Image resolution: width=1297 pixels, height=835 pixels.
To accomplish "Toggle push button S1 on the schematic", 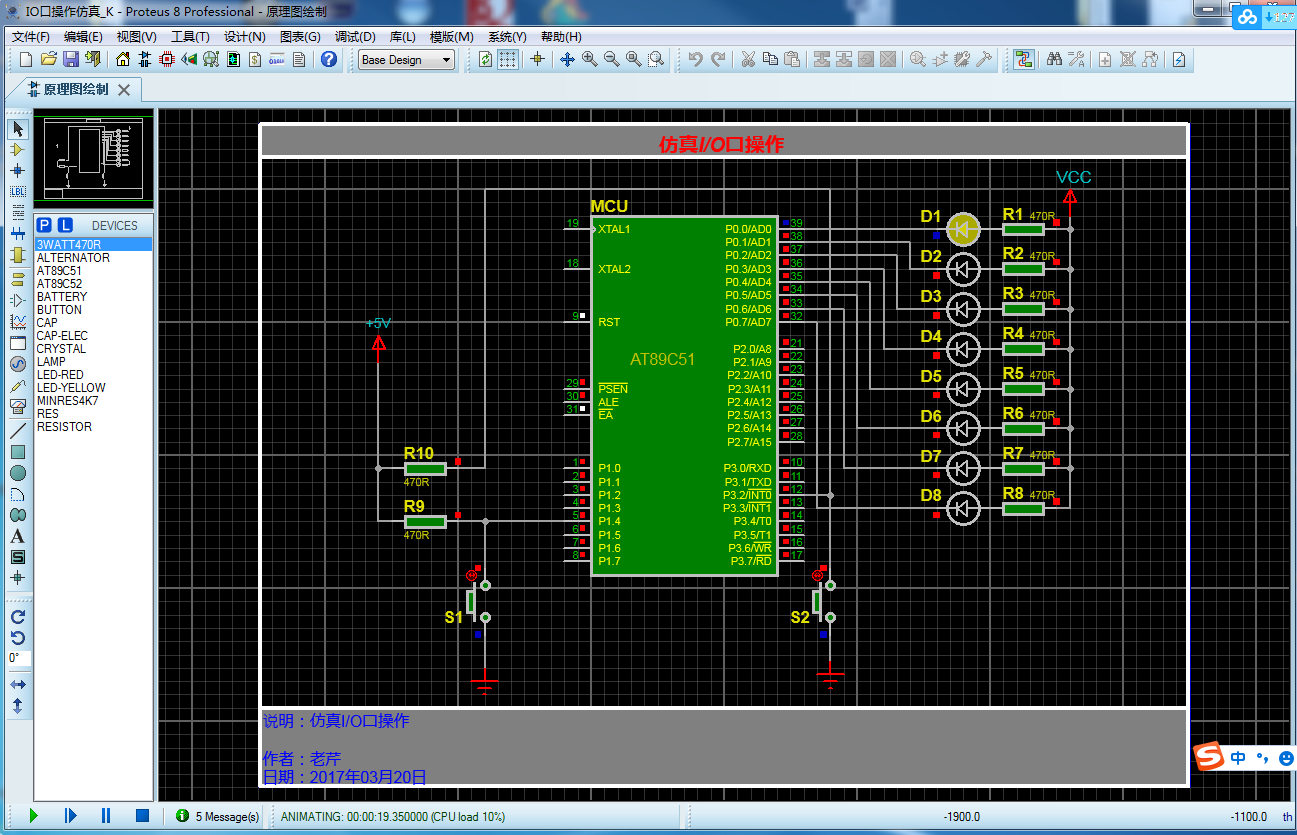I will click(478, 600).
